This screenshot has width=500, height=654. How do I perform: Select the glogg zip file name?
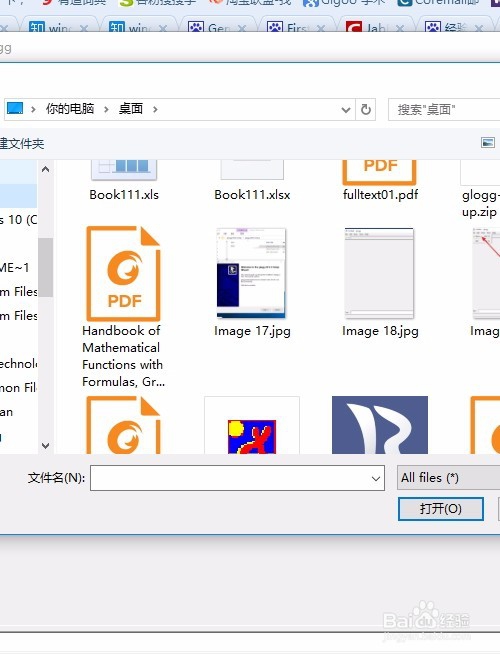coord(480,204)
